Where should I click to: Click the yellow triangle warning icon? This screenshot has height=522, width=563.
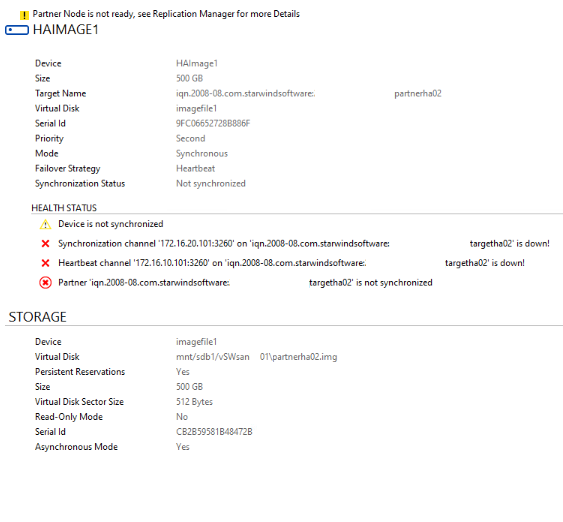pyautogui.click(x=45, y=224)
